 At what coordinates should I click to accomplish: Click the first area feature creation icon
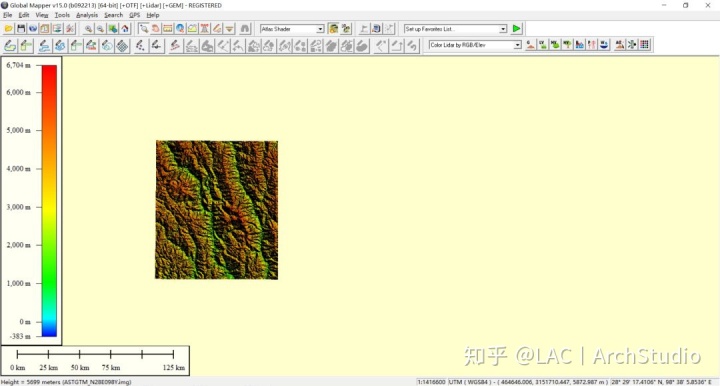click(10, 45)
